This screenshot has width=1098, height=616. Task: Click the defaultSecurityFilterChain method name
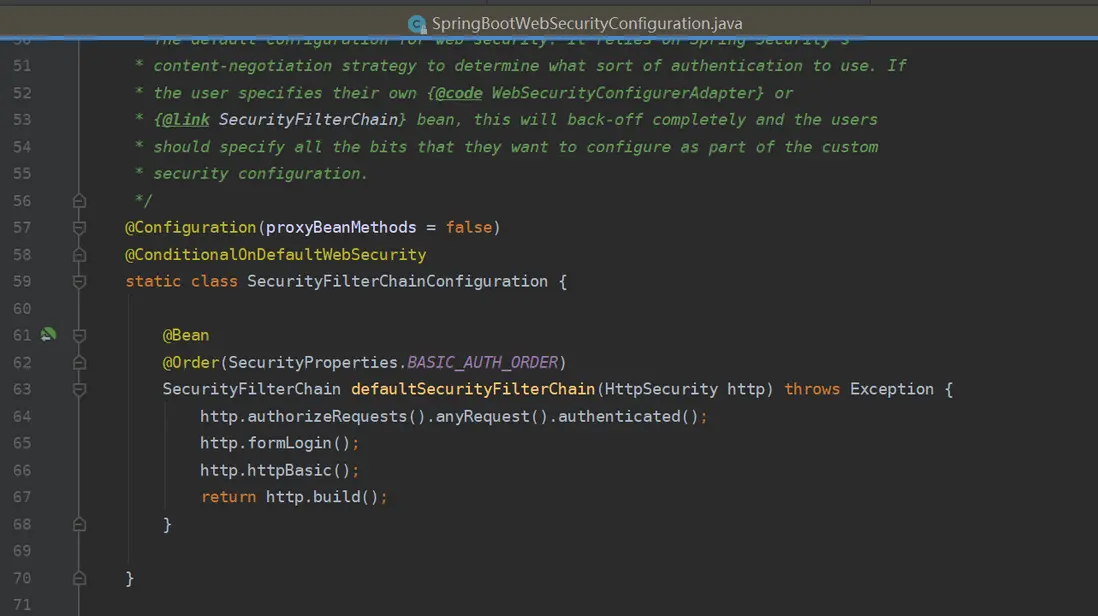(473, 389)
